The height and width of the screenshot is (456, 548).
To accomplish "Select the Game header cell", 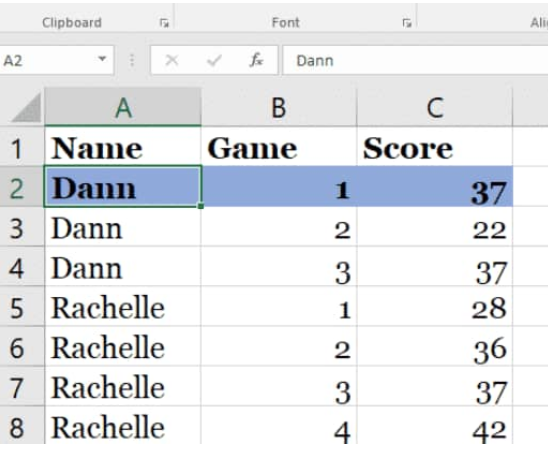I will click(279, 148).
